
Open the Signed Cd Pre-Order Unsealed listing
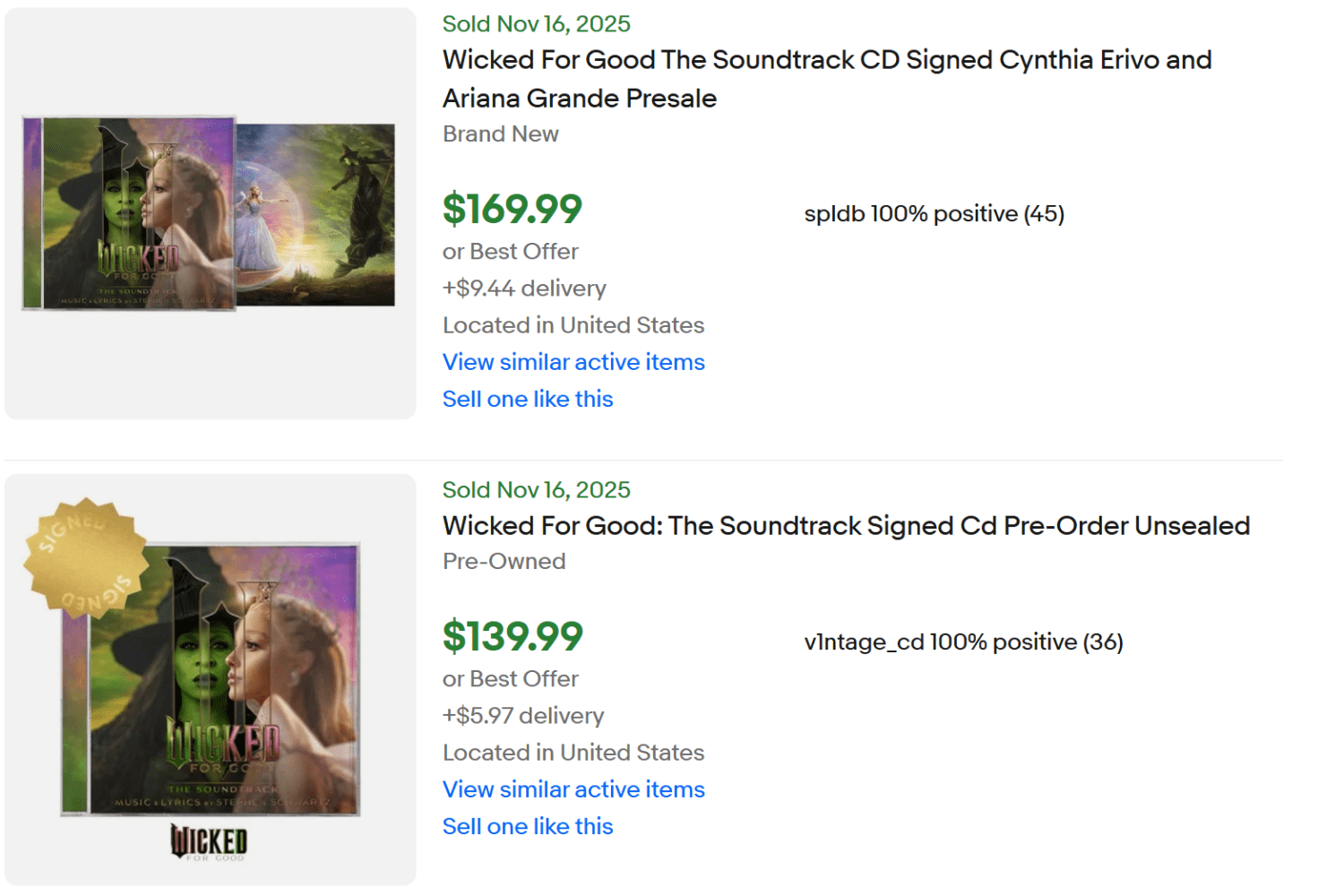point(845,526)
